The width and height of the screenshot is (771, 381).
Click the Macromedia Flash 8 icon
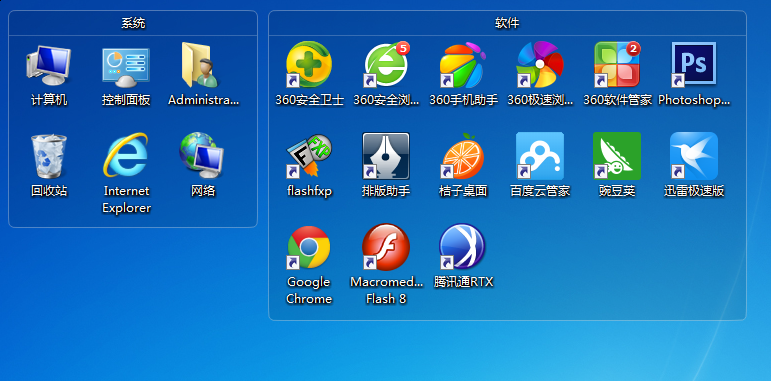[386, 247]
